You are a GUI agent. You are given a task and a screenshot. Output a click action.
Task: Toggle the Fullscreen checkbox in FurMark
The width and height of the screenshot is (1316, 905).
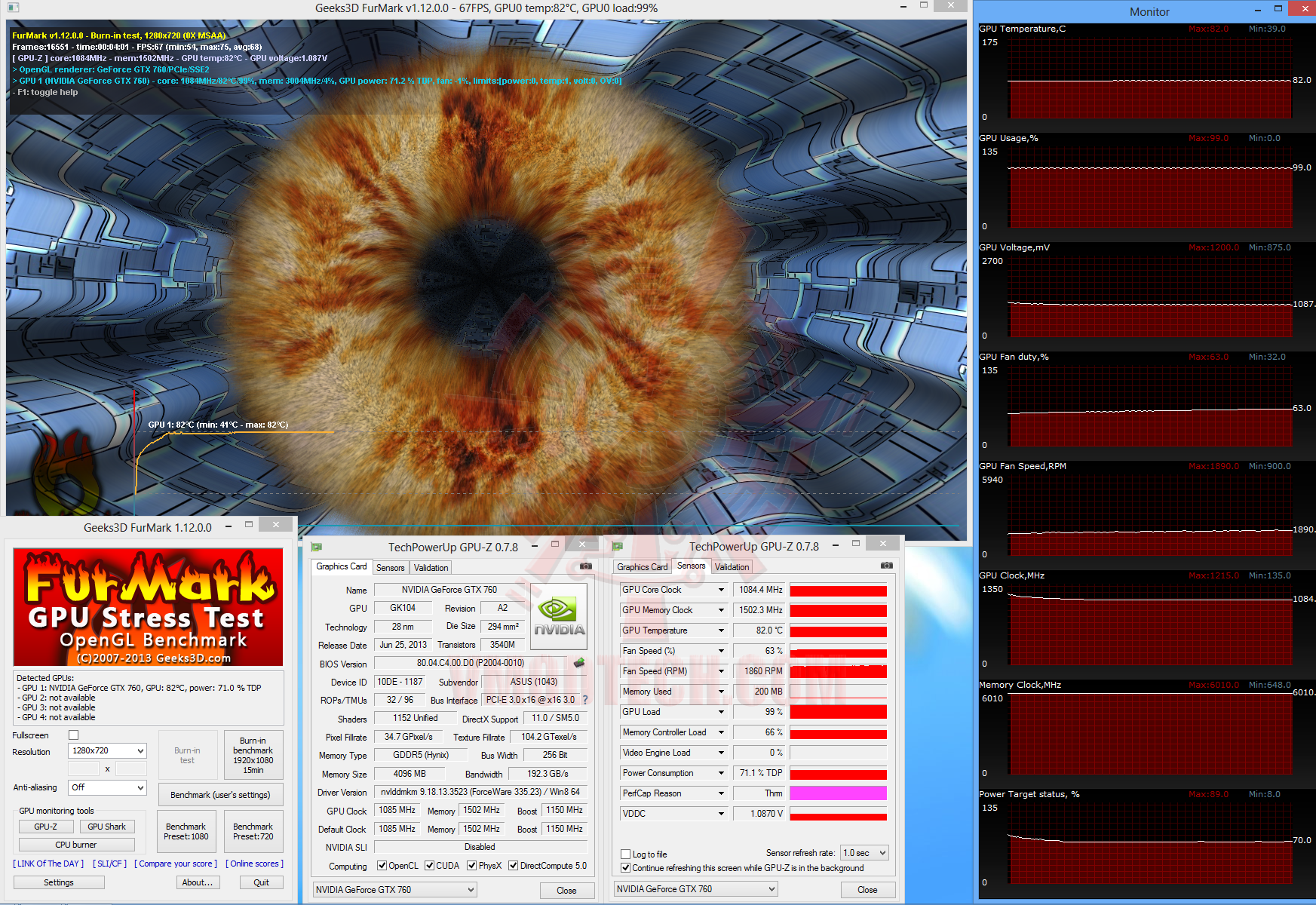click(73, 735)
